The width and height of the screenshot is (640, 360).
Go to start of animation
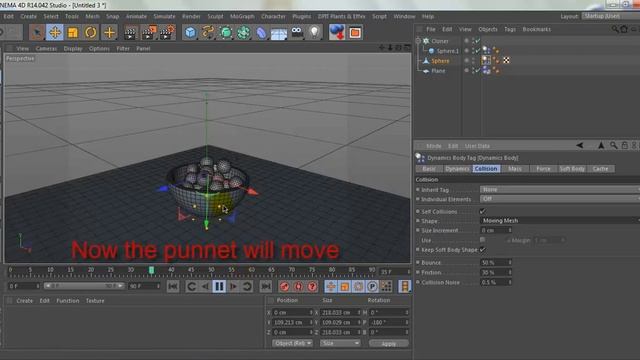click(173, 287)
